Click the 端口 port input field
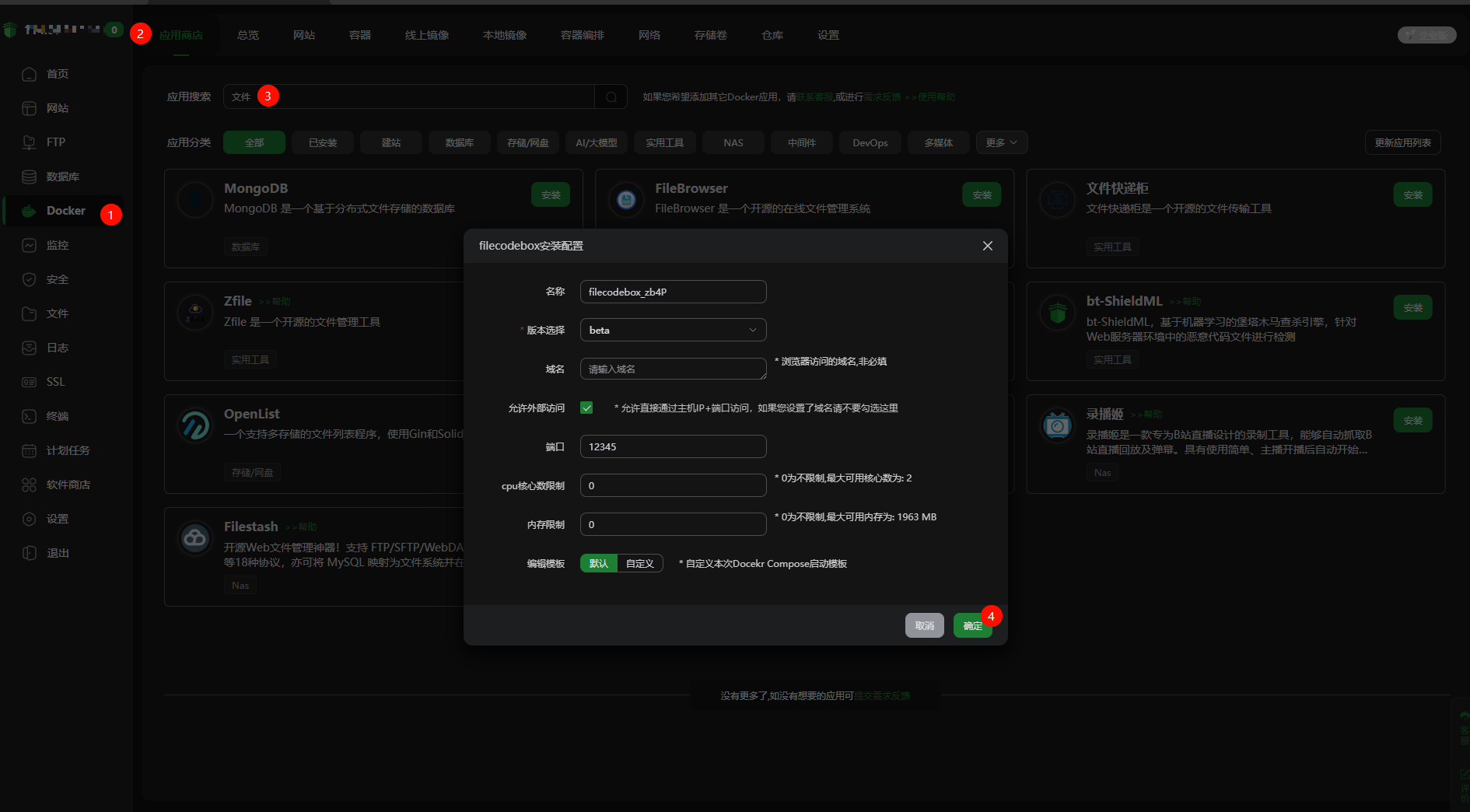Viewport: 1470px width, 812px height. click(673, 446)
